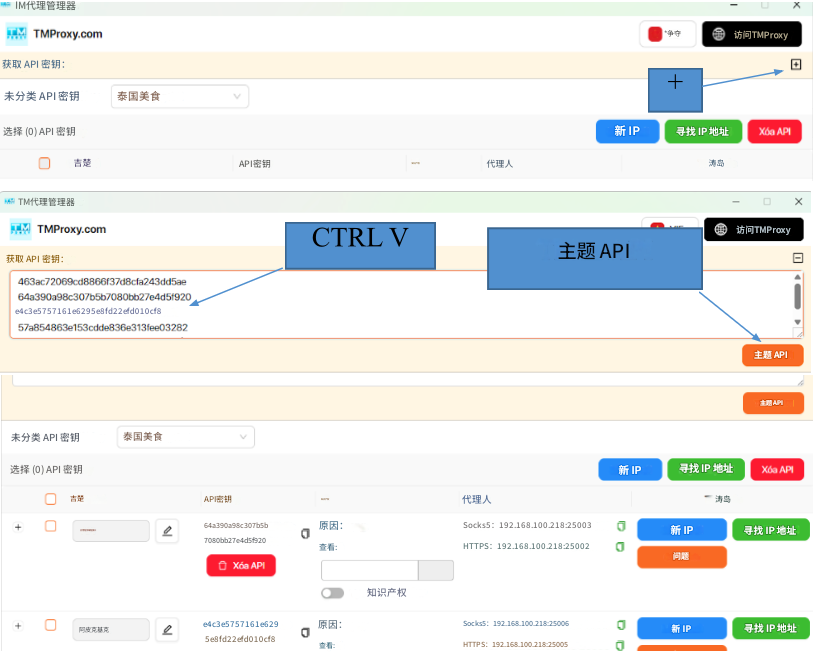The height and width of the screenshot is (652, 816).
Task: Tick the second proxy row checkbox
Action: pos(50,625)
